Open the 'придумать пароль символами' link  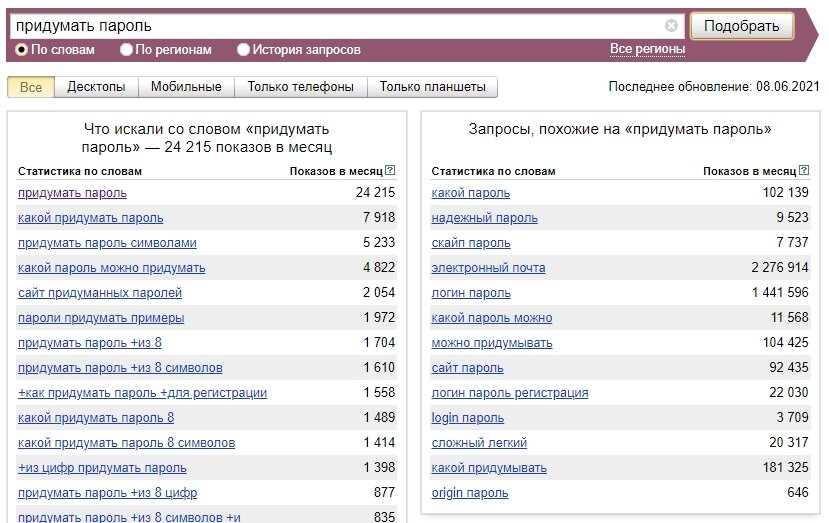(x=107, y=243)
